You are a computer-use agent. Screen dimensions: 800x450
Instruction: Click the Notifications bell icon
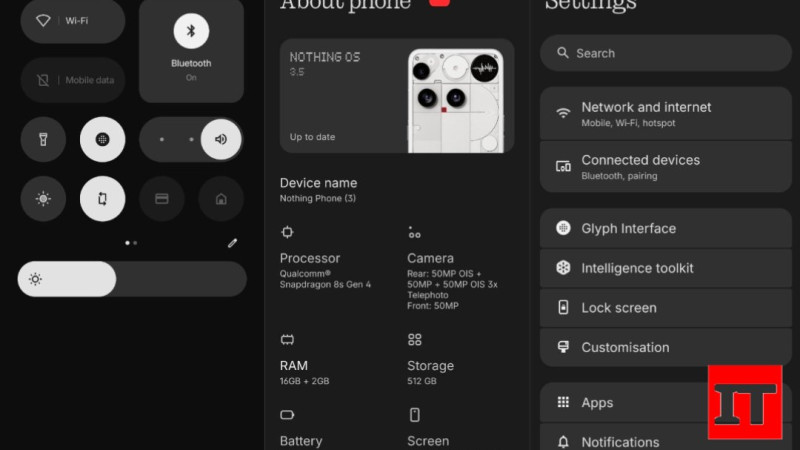point(563,441)
